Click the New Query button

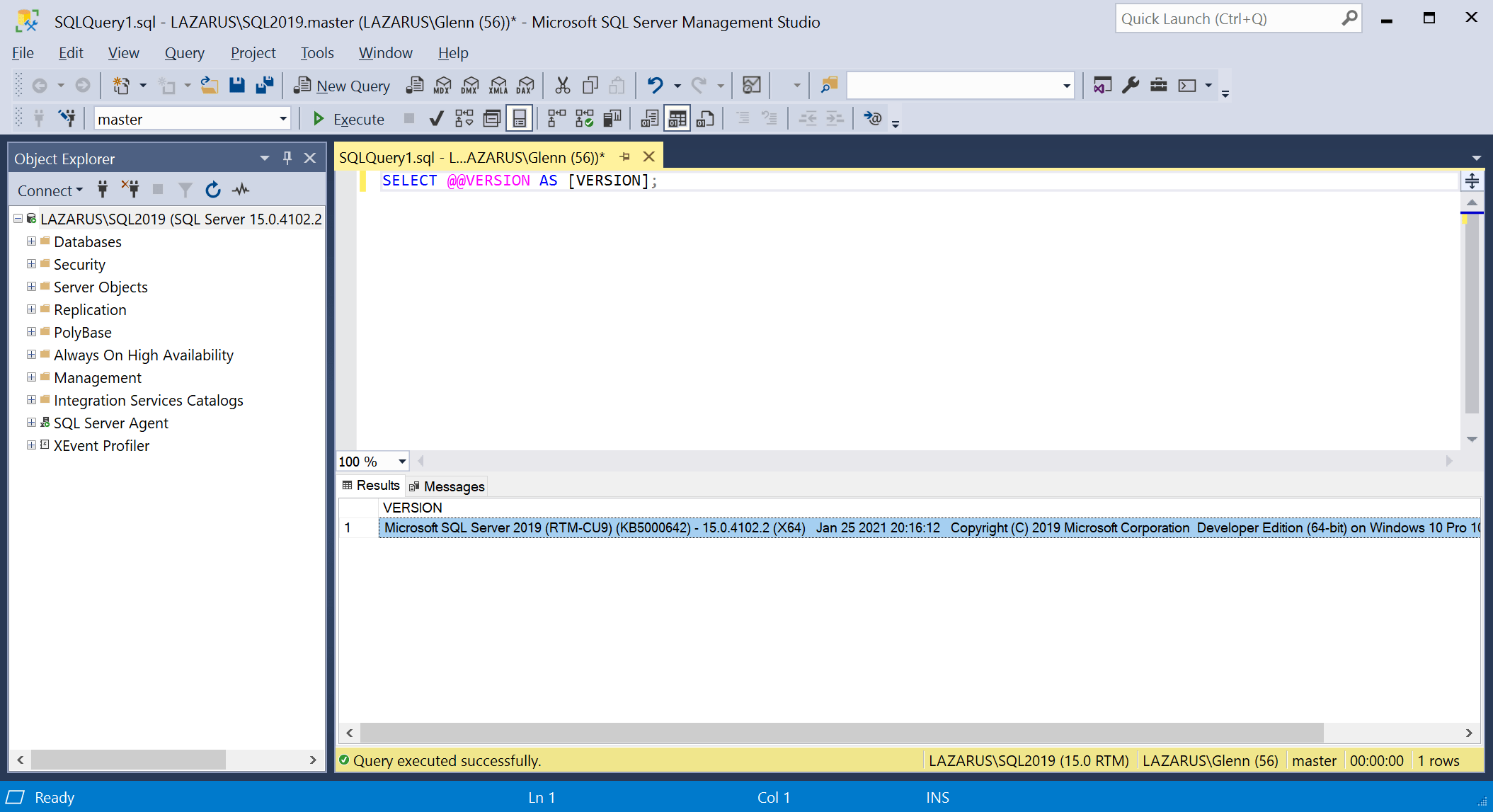point(343,86)
